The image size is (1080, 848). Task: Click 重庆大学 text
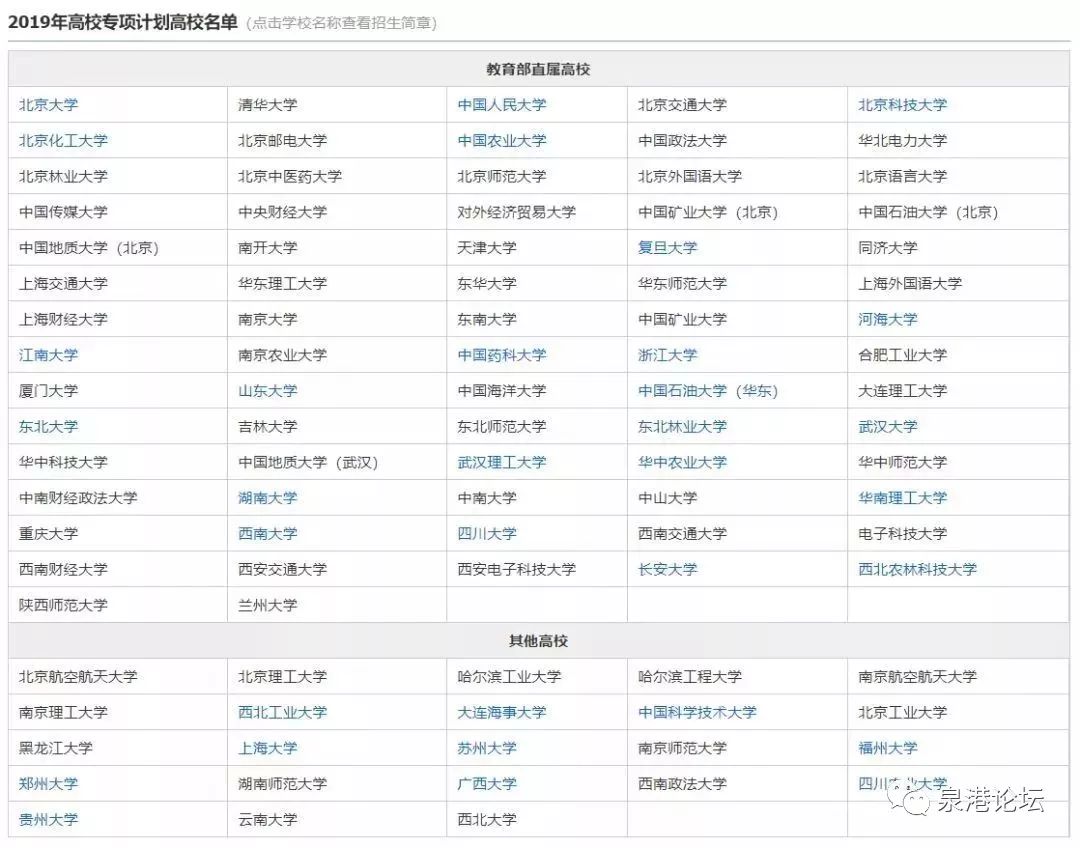pos(48,533)
